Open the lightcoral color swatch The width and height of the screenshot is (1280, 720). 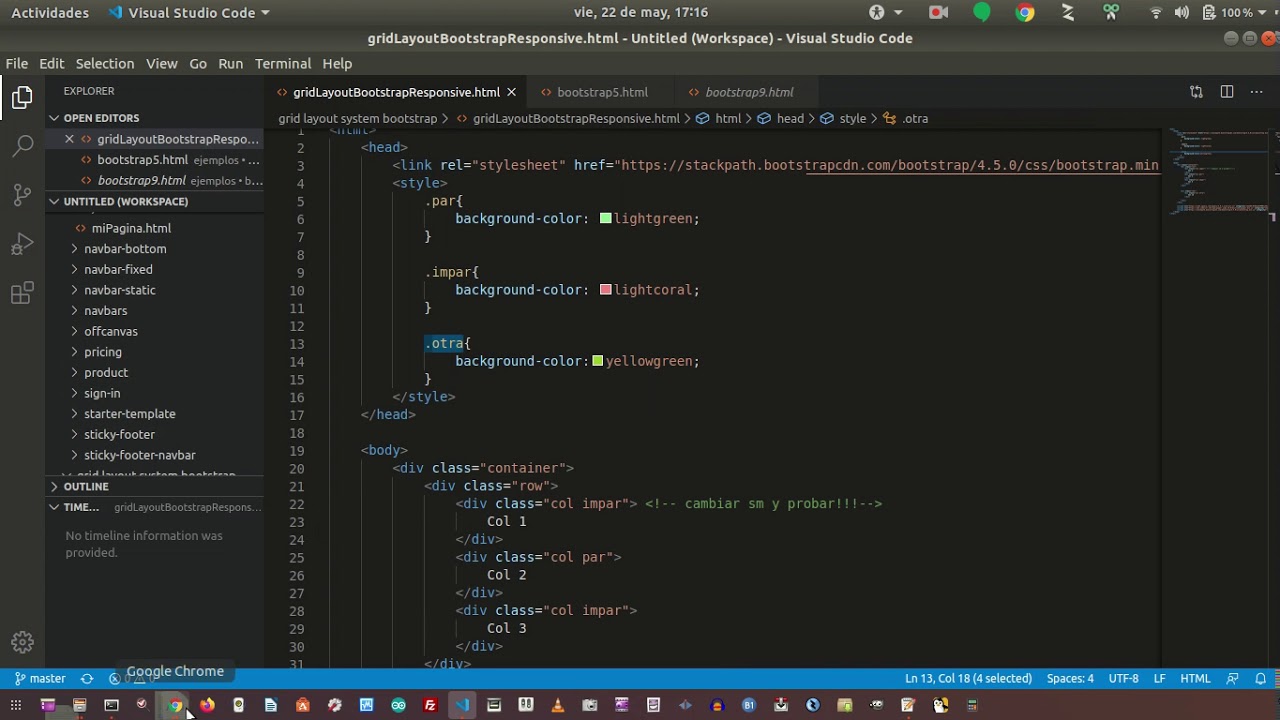(x=605, y=290)
